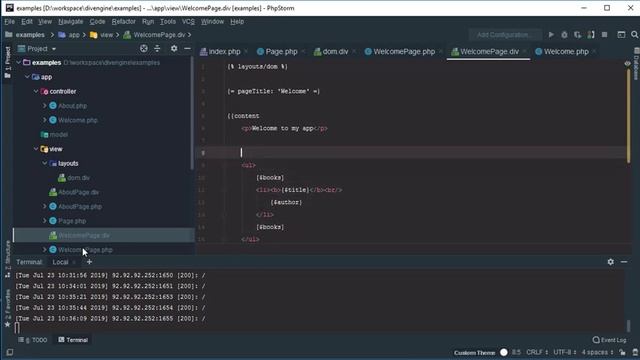Locate current file in Project tree icon

pos(144,49)
